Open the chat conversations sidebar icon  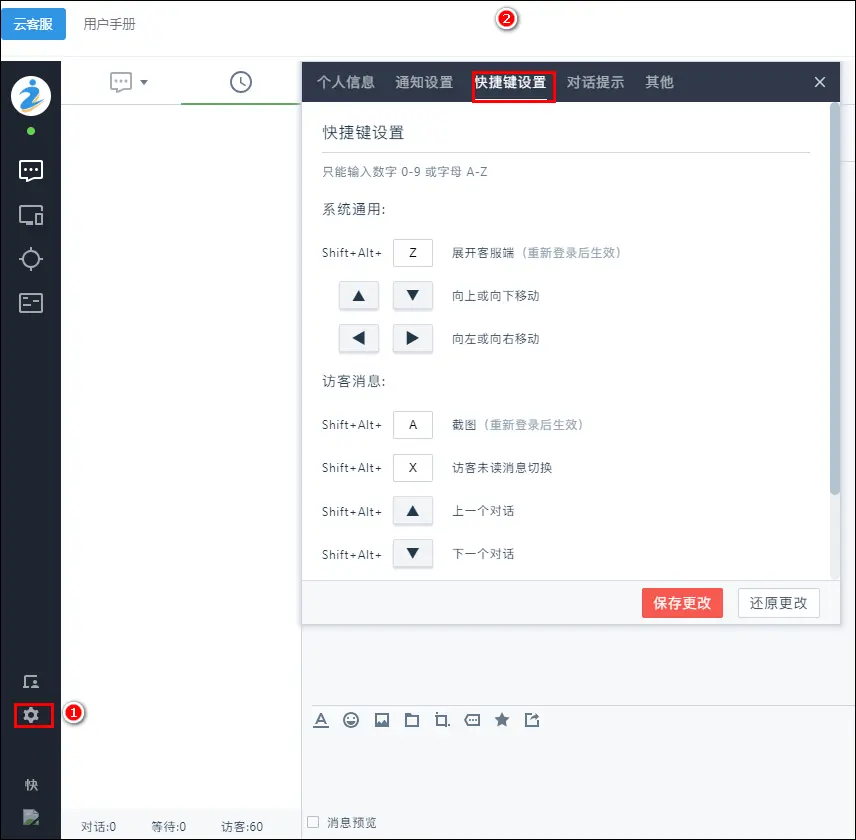[x=31, y=171]
